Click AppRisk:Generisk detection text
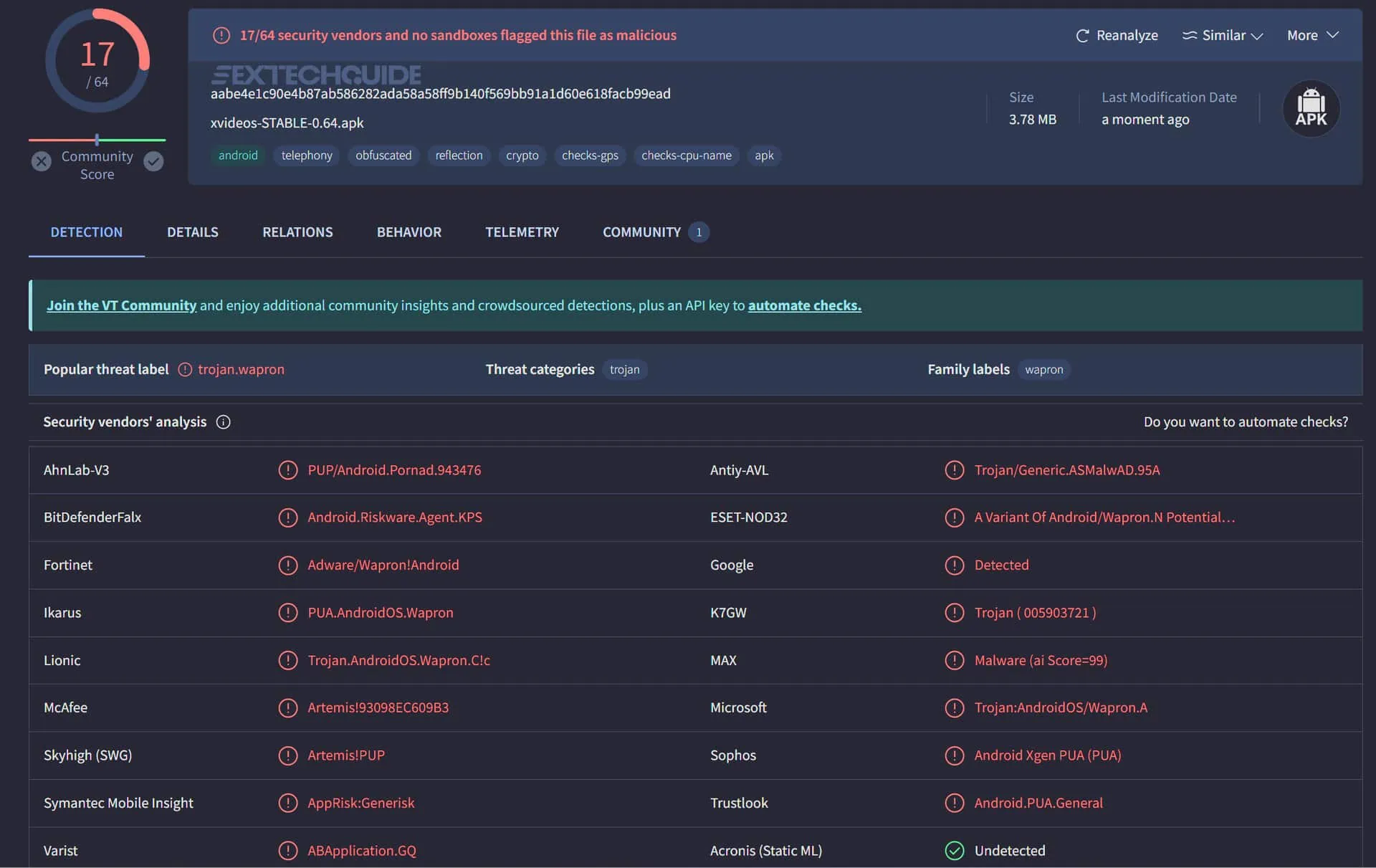1376x868 pixels. click(361, 803)
